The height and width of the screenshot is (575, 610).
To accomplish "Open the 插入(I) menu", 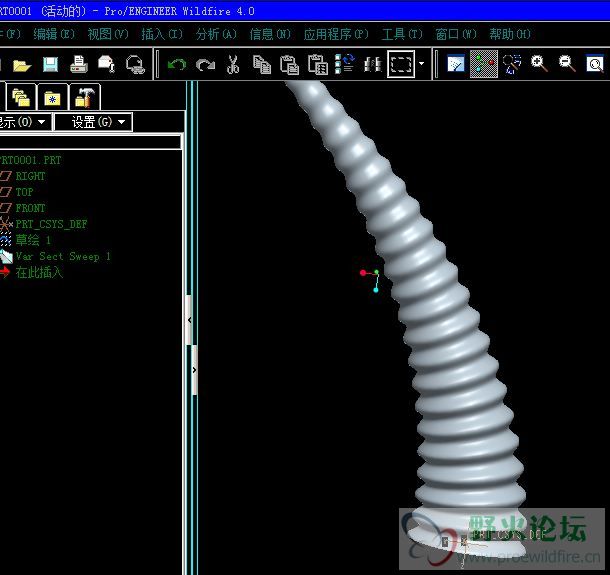I will 162,34.
